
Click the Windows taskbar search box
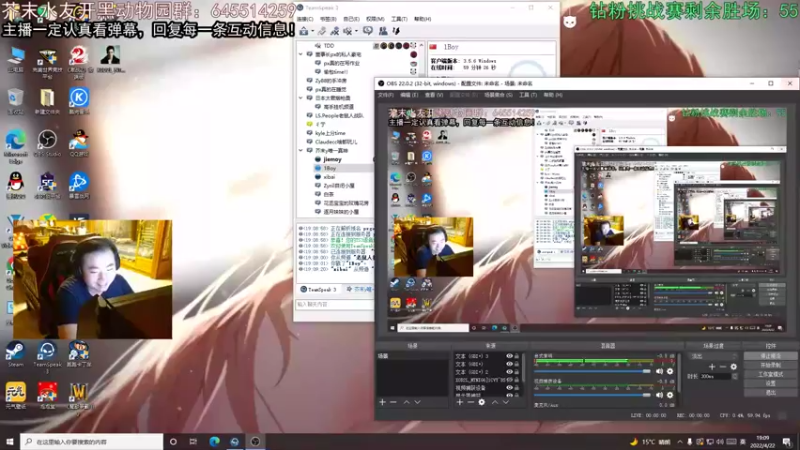click(92, 442)
